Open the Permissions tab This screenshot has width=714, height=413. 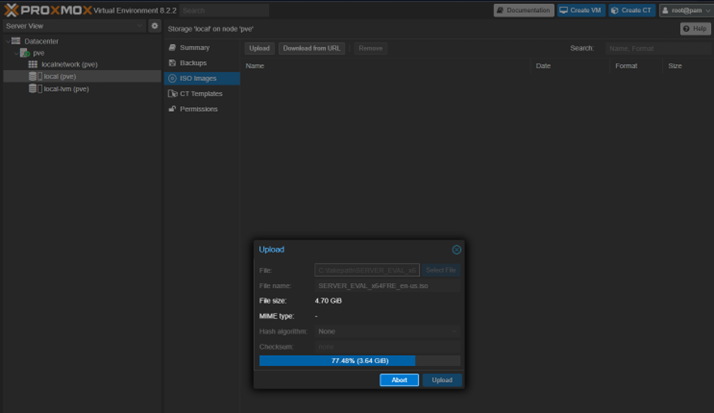[202, 109]
